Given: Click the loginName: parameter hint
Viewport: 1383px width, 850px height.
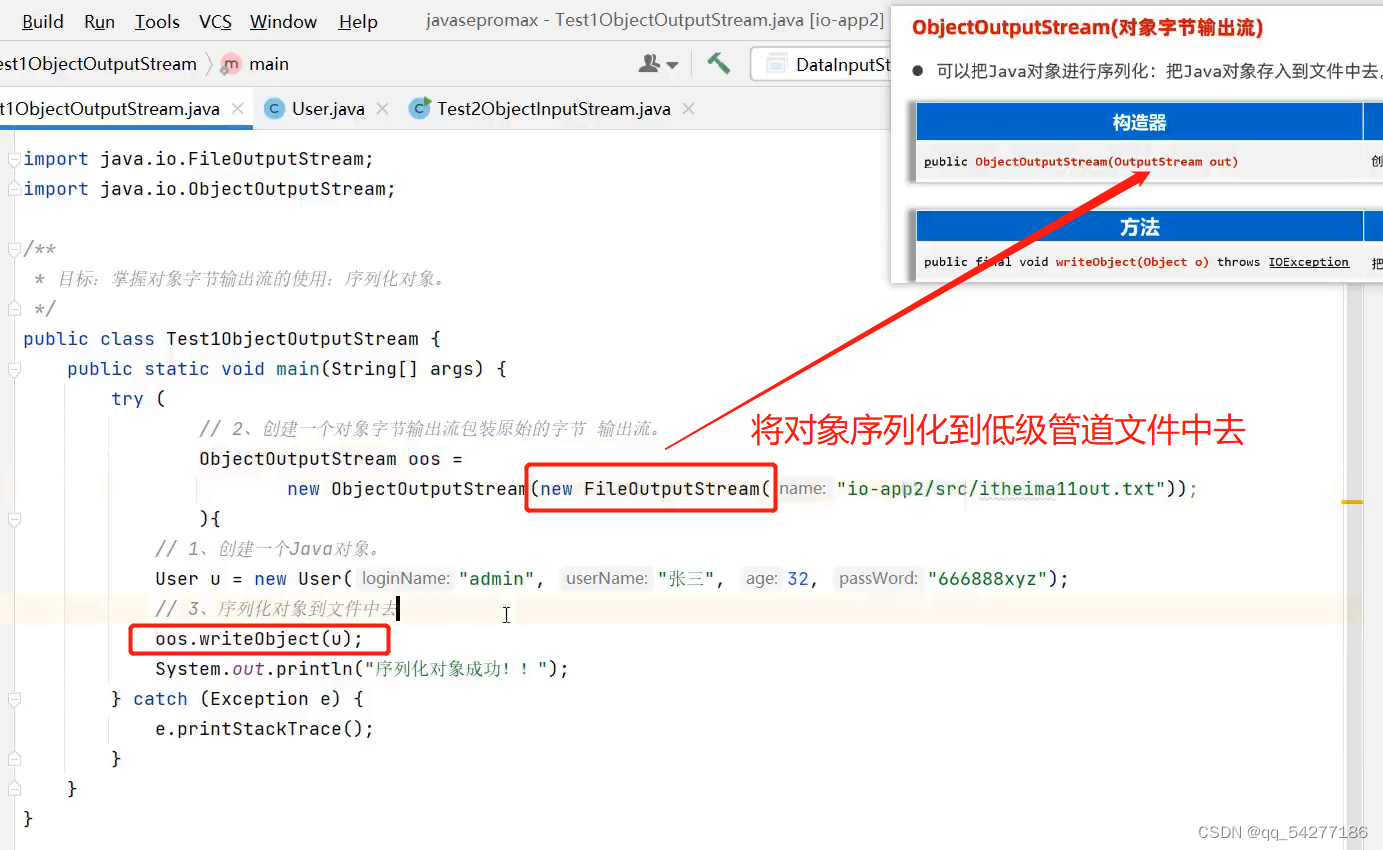Looking at the screenshot, I should click(x=406, y=579).
